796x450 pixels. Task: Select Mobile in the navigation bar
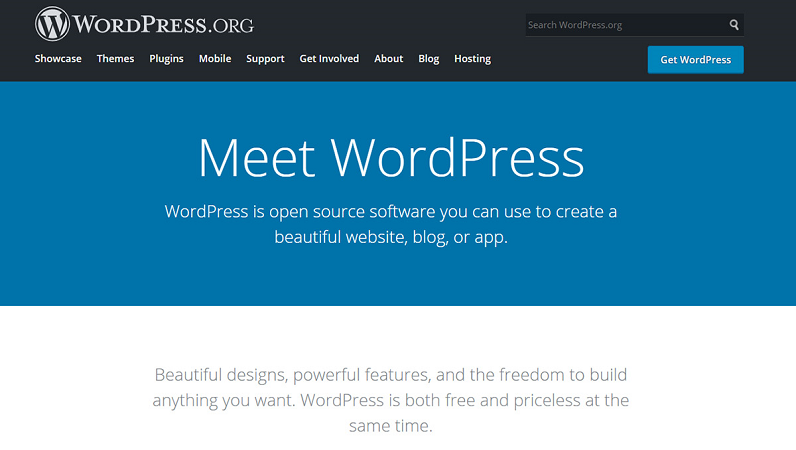(215, 59)
